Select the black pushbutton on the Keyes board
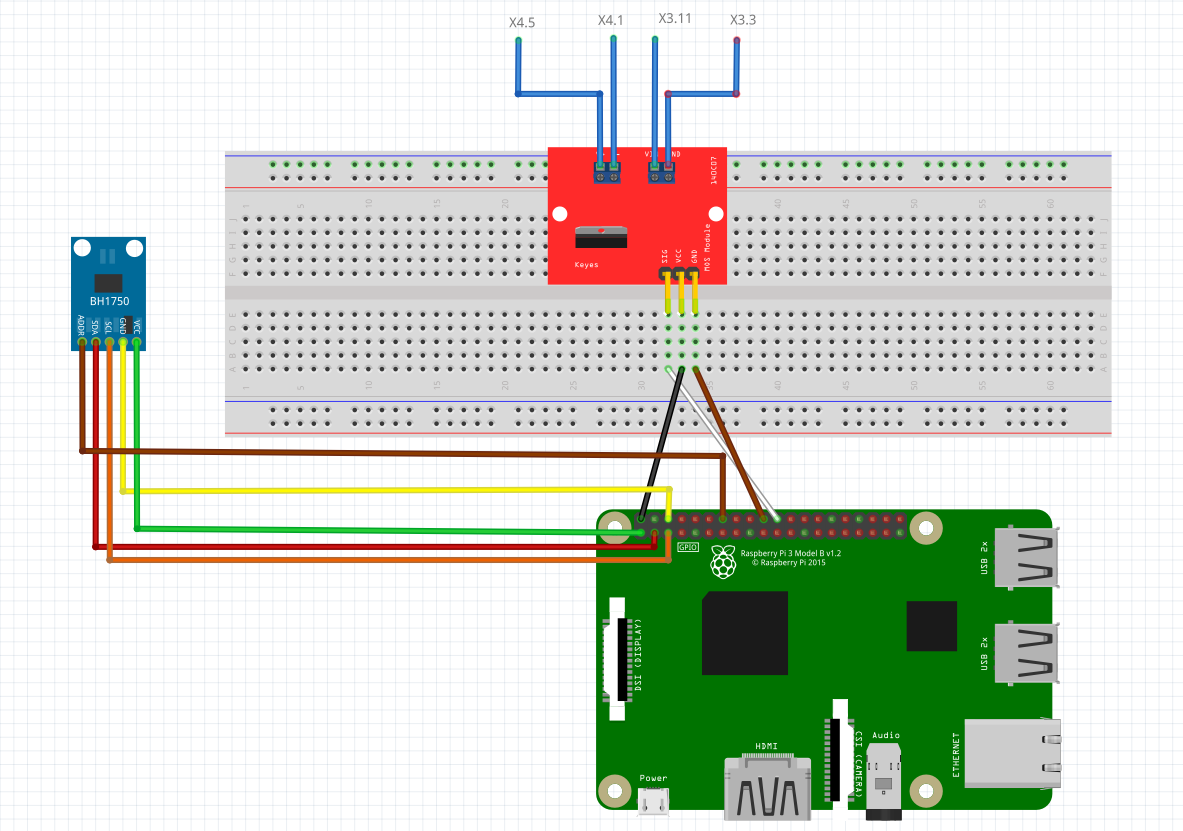 (x=601, y=237)
